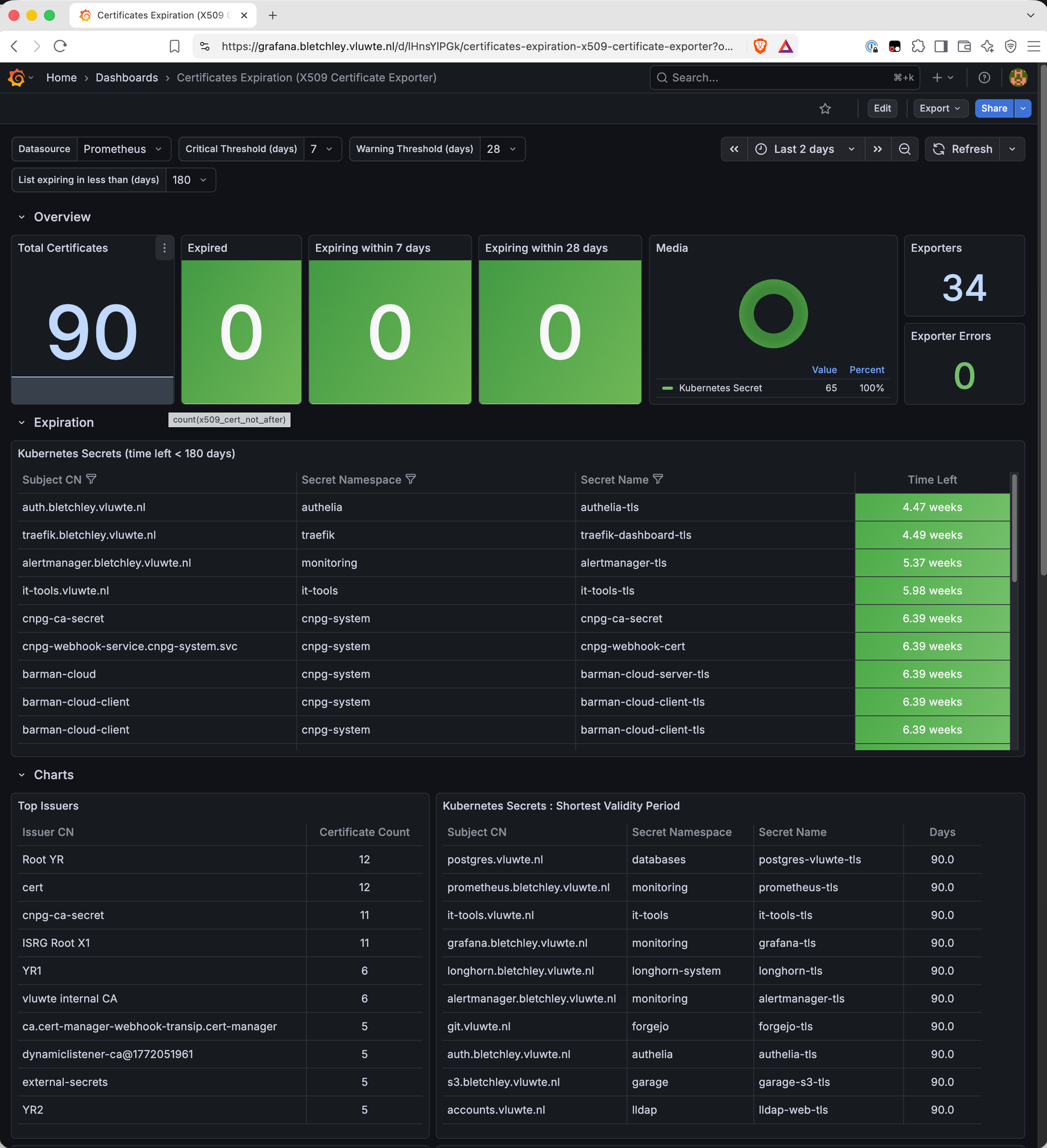Screen dimensions: 1047x1148
Task: Open the refresh interval dropdown arrow
Action: (x=1012, y=149)
